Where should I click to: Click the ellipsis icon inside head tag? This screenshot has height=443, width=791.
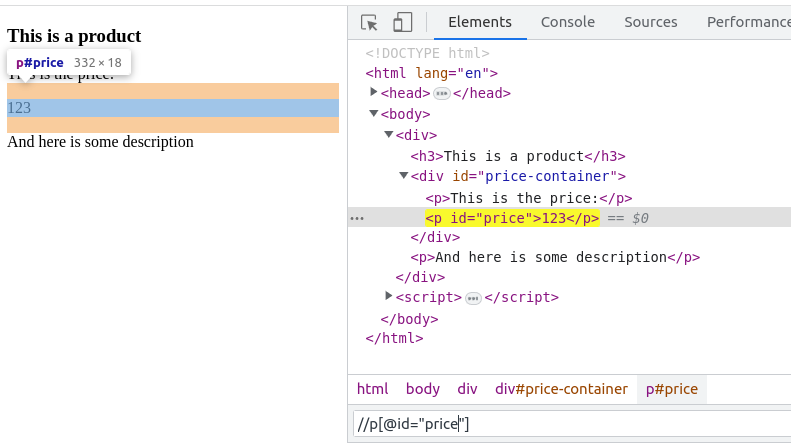click(441, 93)
